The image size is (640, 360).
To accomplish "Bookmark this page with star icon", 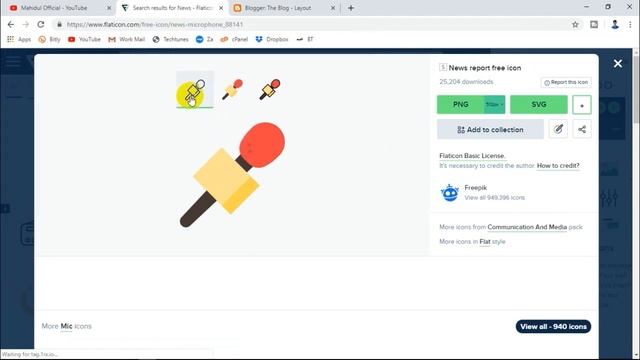I will click(x=575, y=24).
